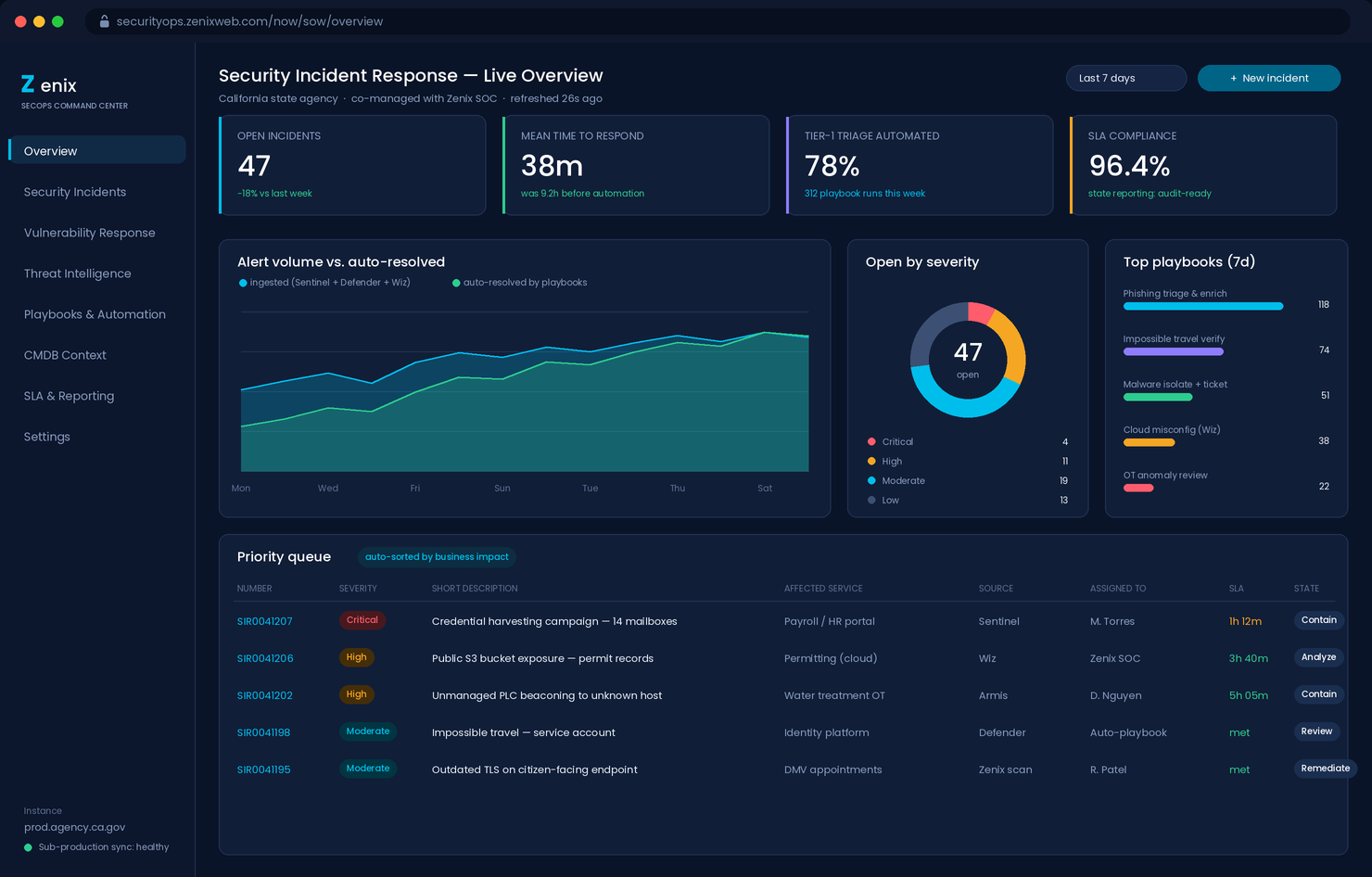Viewport: 1372px width, 877px height.
Task: Click the Critical severity badge
Action: [x=362, y=620]
